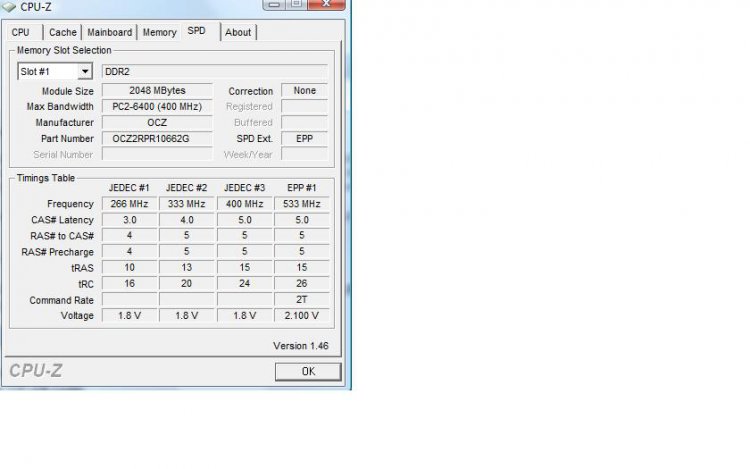Select part number OCZ2RPR10662G
750x469 pixels.
click(x=157, y=139)
